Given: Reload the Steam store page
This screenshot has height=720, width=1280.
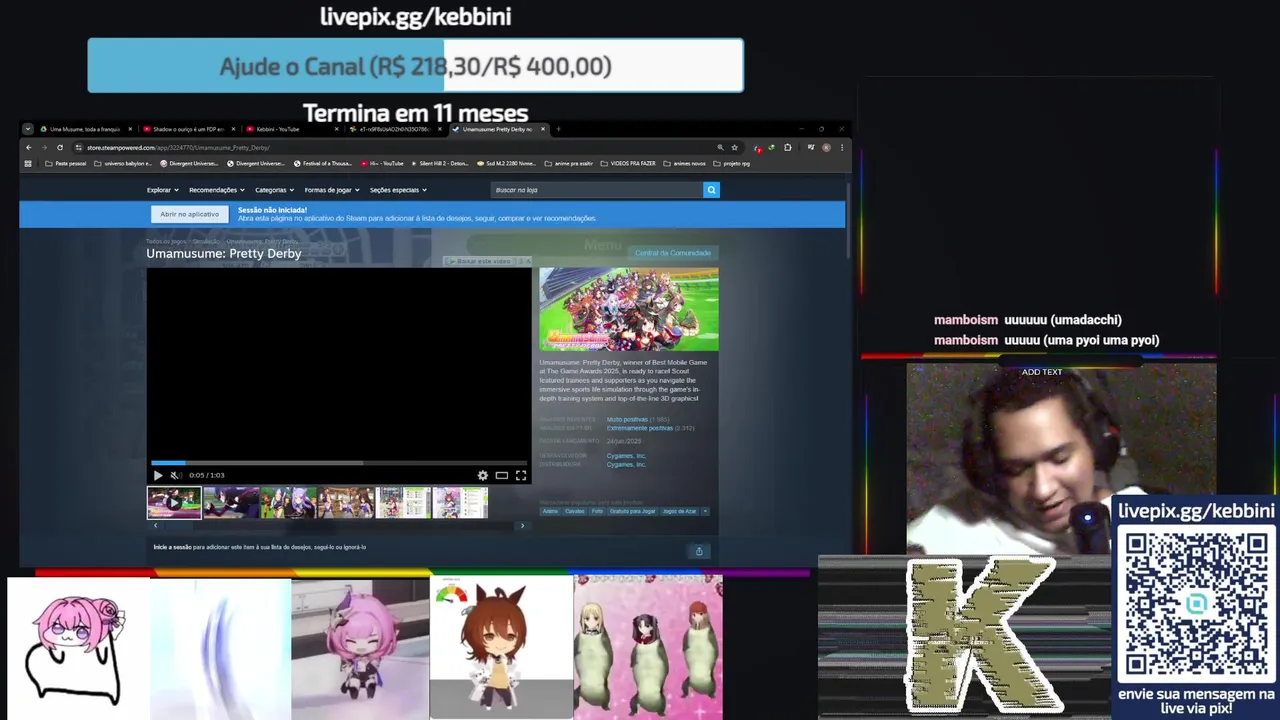Looking at the screenshot, I should [x=59, y=148].
